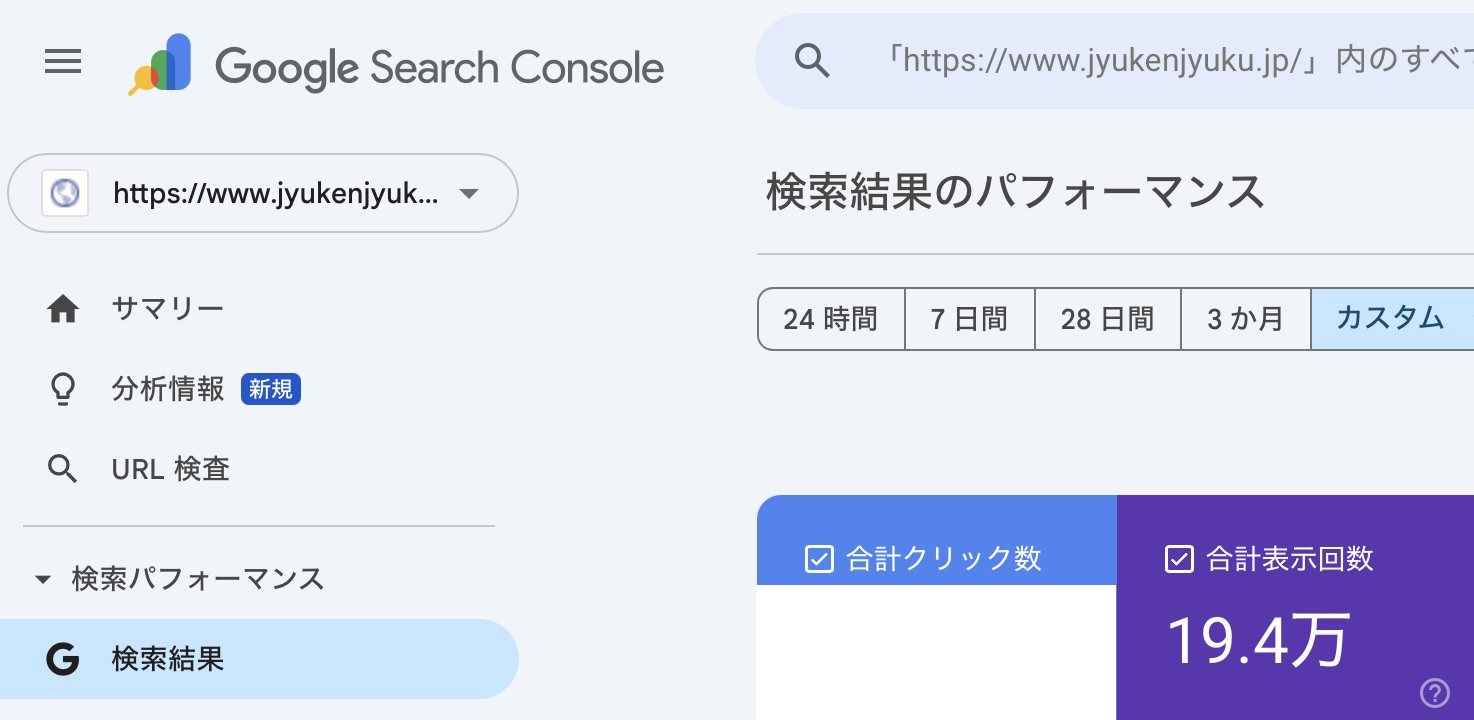Click the Google G icon for 検索結果

63,659
